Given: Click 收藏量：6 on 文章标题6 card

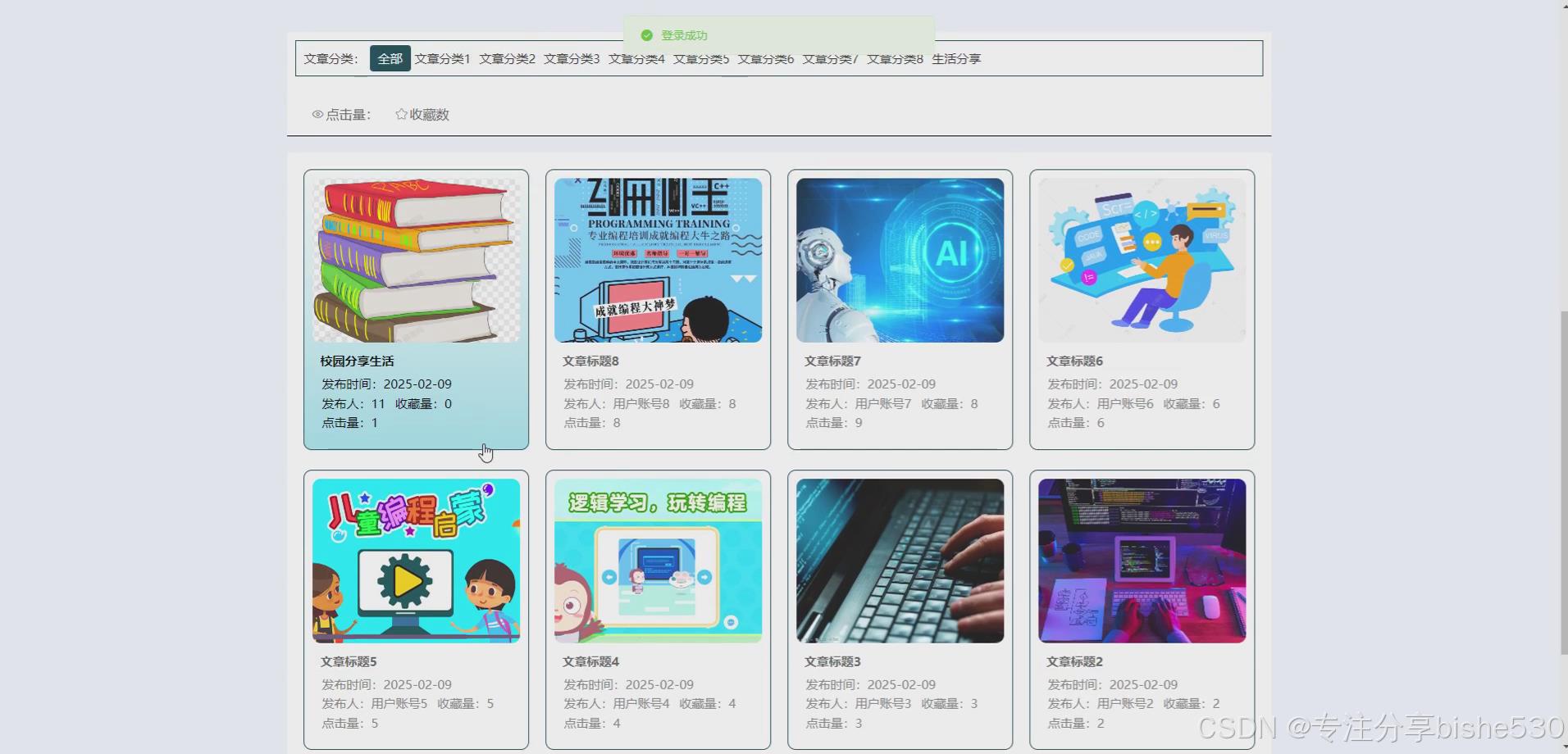Looking at the screenshot, I should coord(1192,403).
